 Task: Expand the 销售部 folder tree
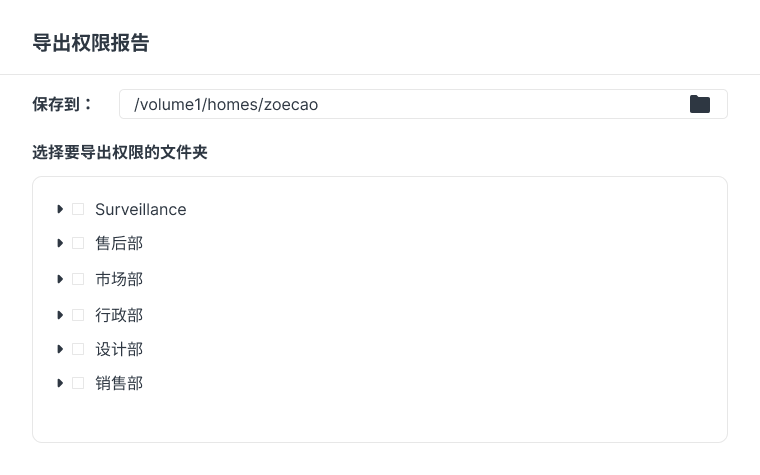tap(61, 383)
